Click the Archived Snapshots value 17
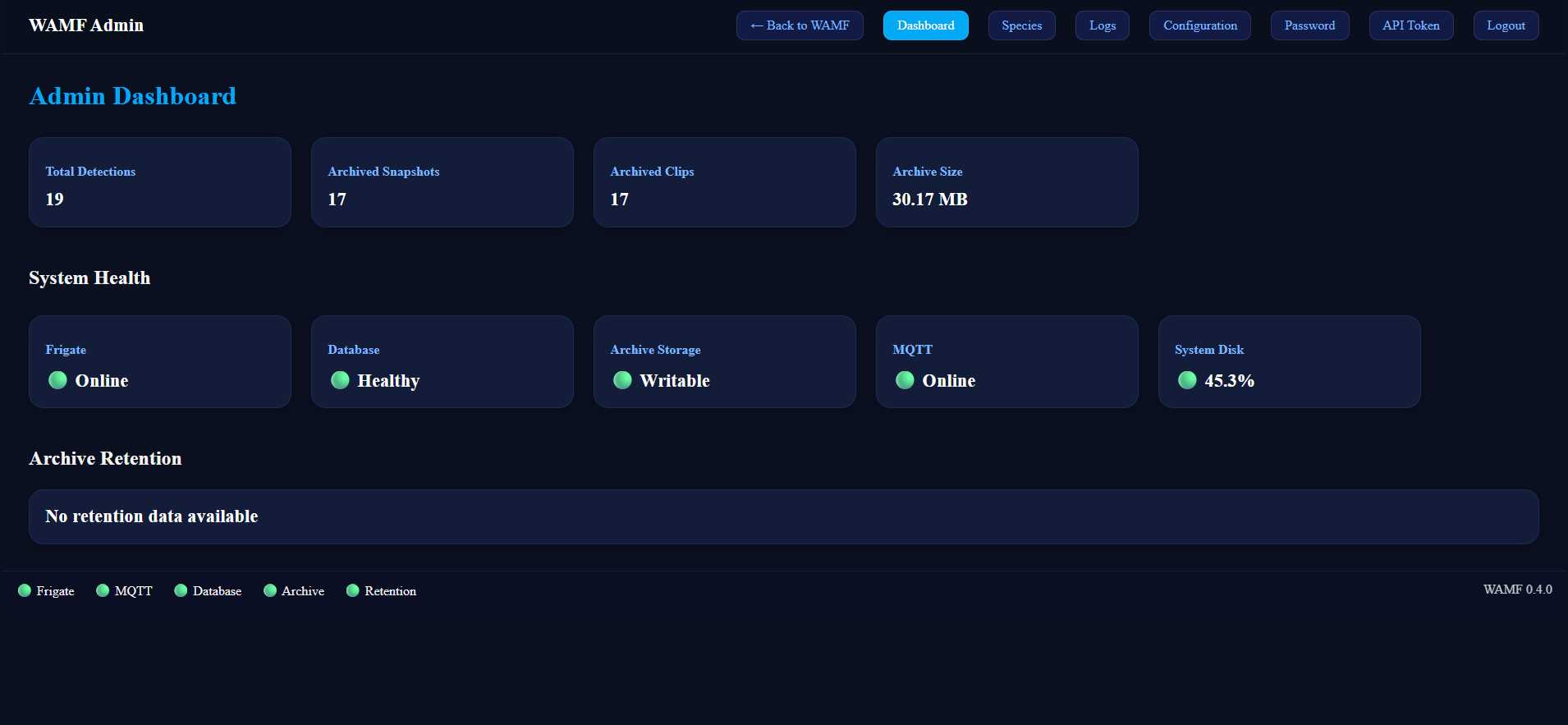This screenshot has width=1568, height=725. (337, 200)
